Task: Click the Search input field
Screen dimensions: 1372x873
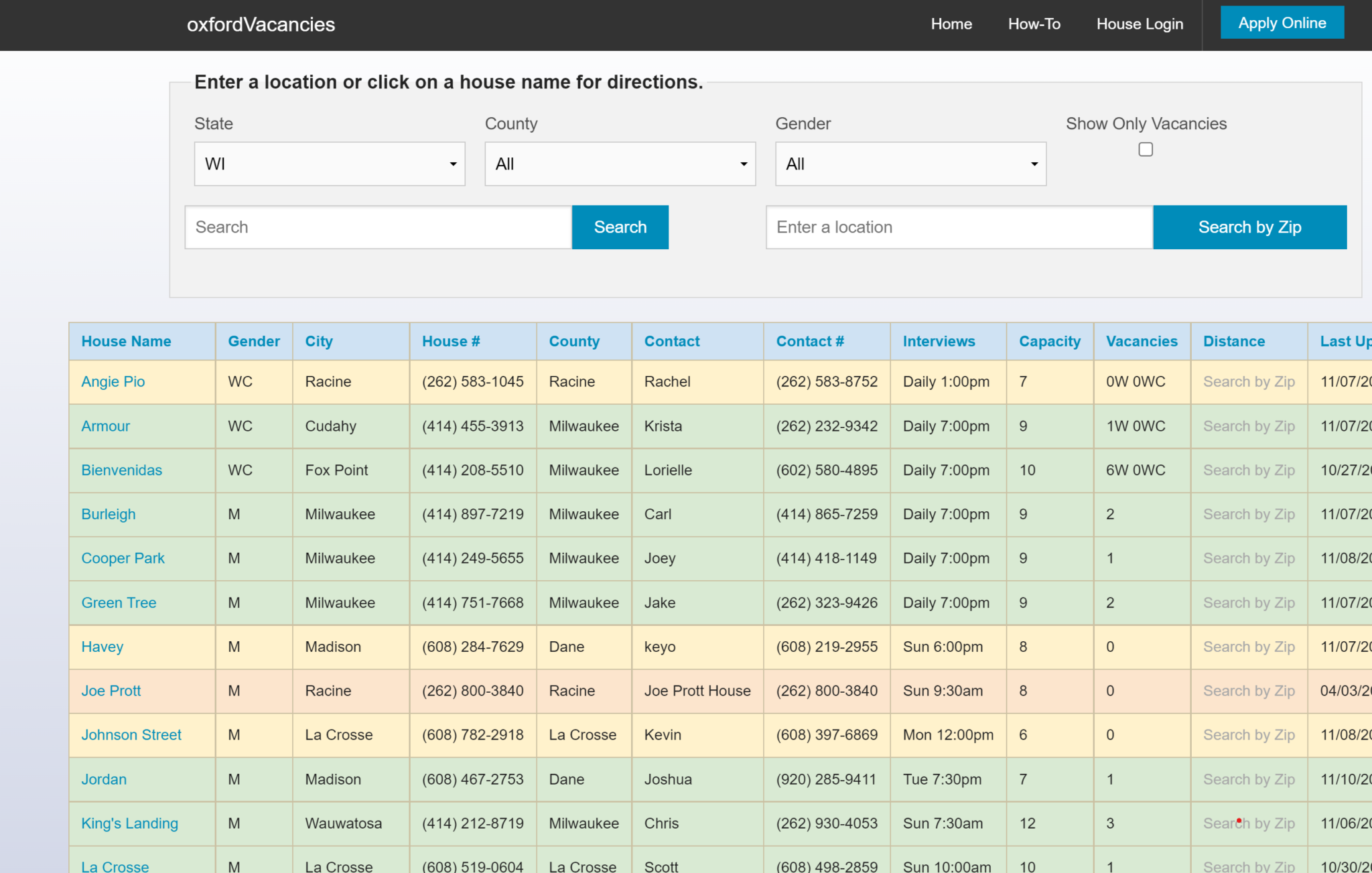Action: 378,226
